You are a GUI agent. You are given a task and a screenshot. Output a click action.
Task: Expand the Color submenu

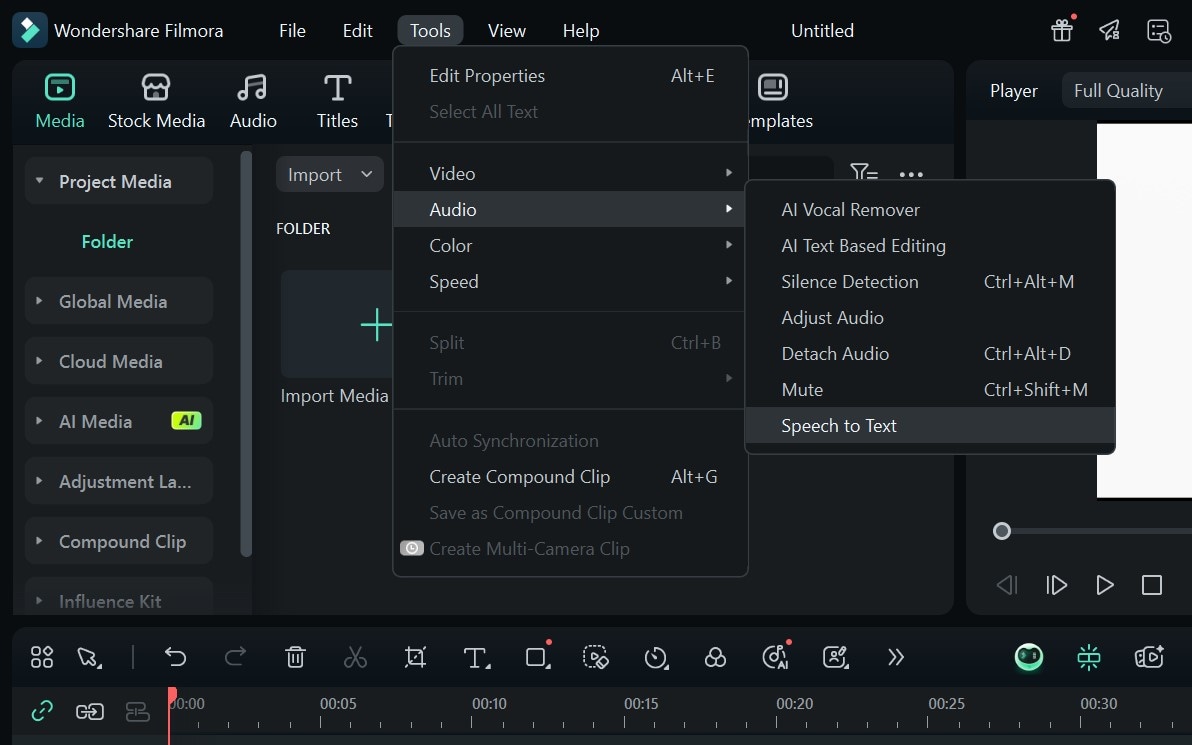pos(571,246)
